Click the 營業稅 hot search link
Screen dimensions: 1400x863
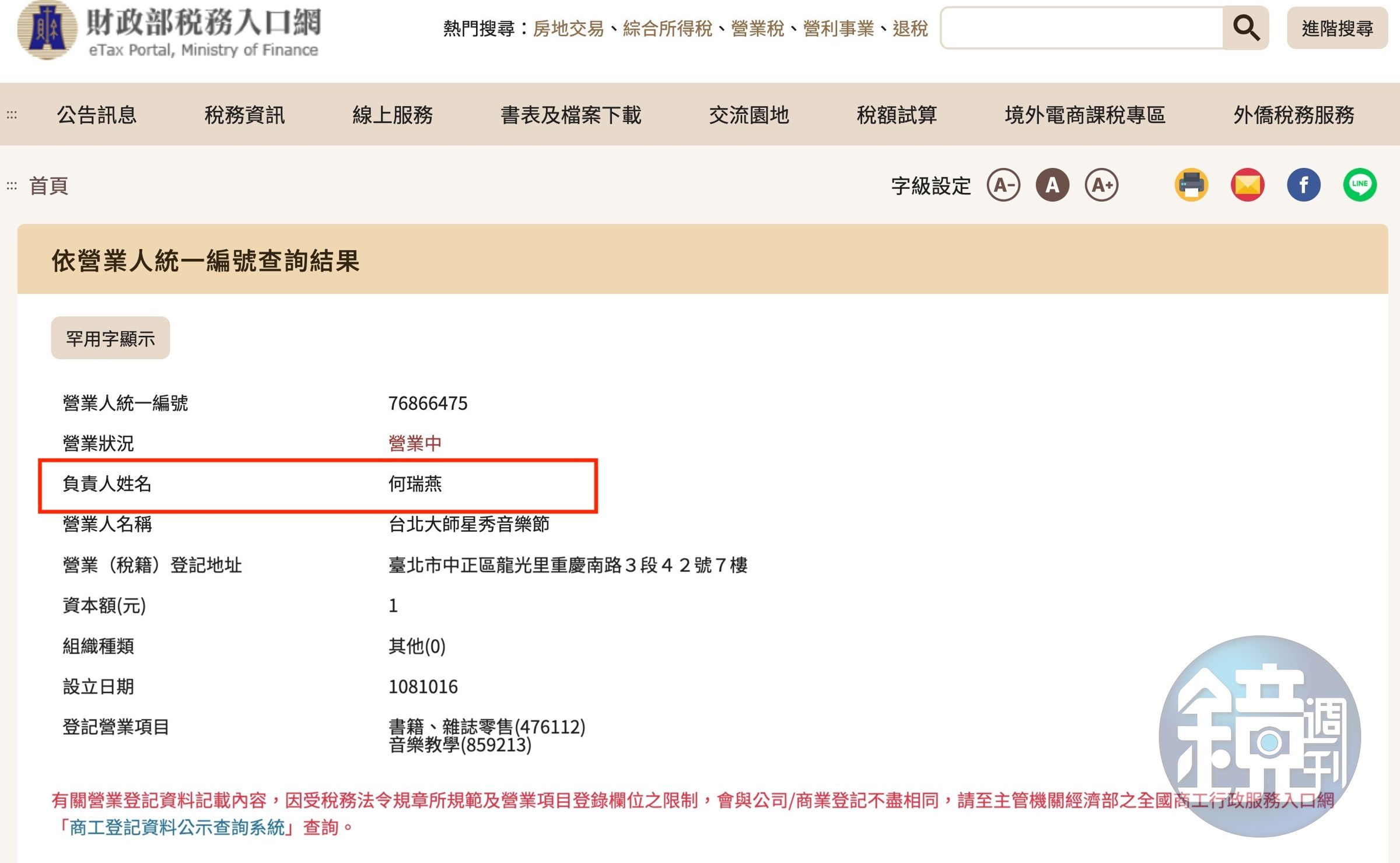[757, 28]
